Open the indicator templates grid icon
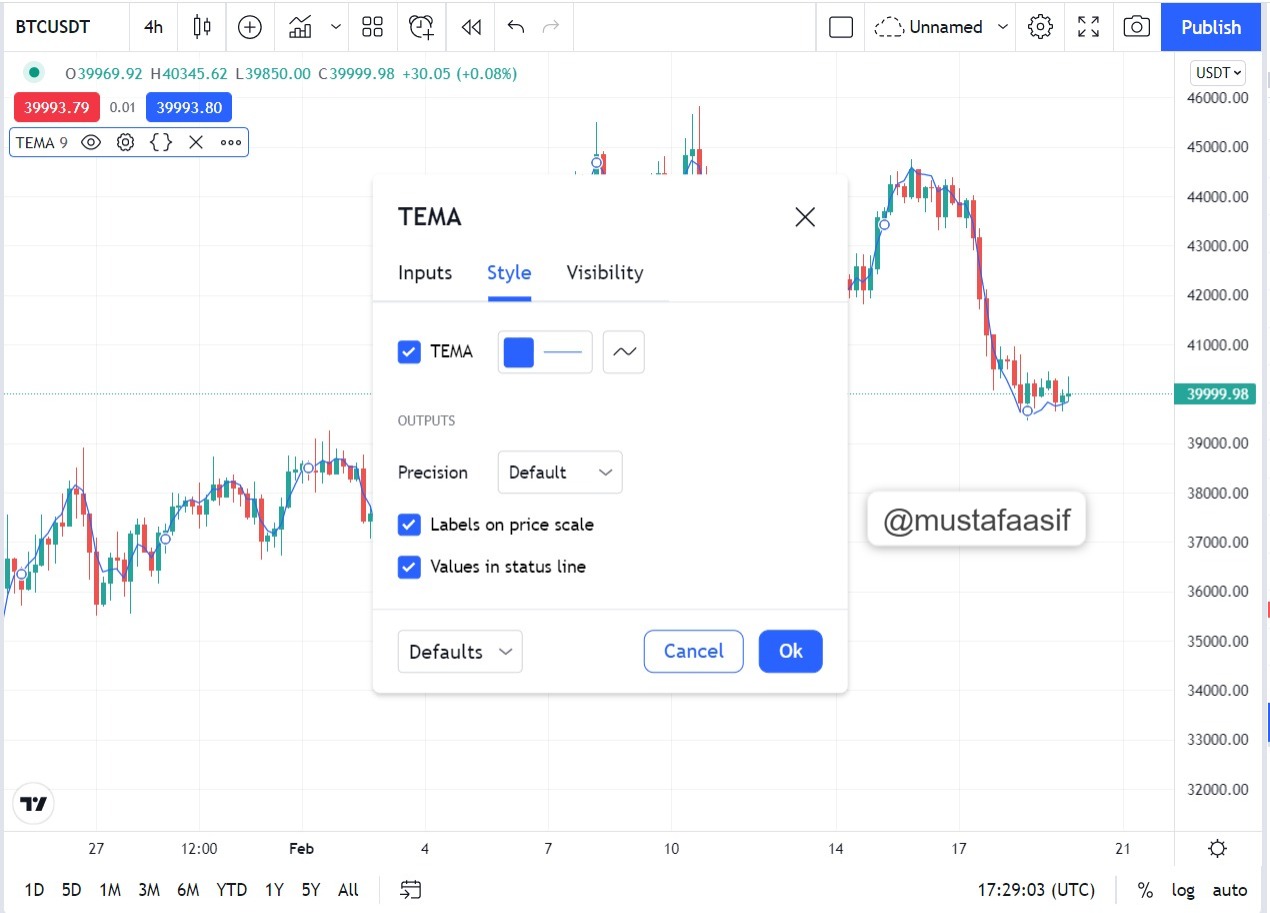Image resolution: width=1270 pixels, height=913 pixels. [373, 27]
